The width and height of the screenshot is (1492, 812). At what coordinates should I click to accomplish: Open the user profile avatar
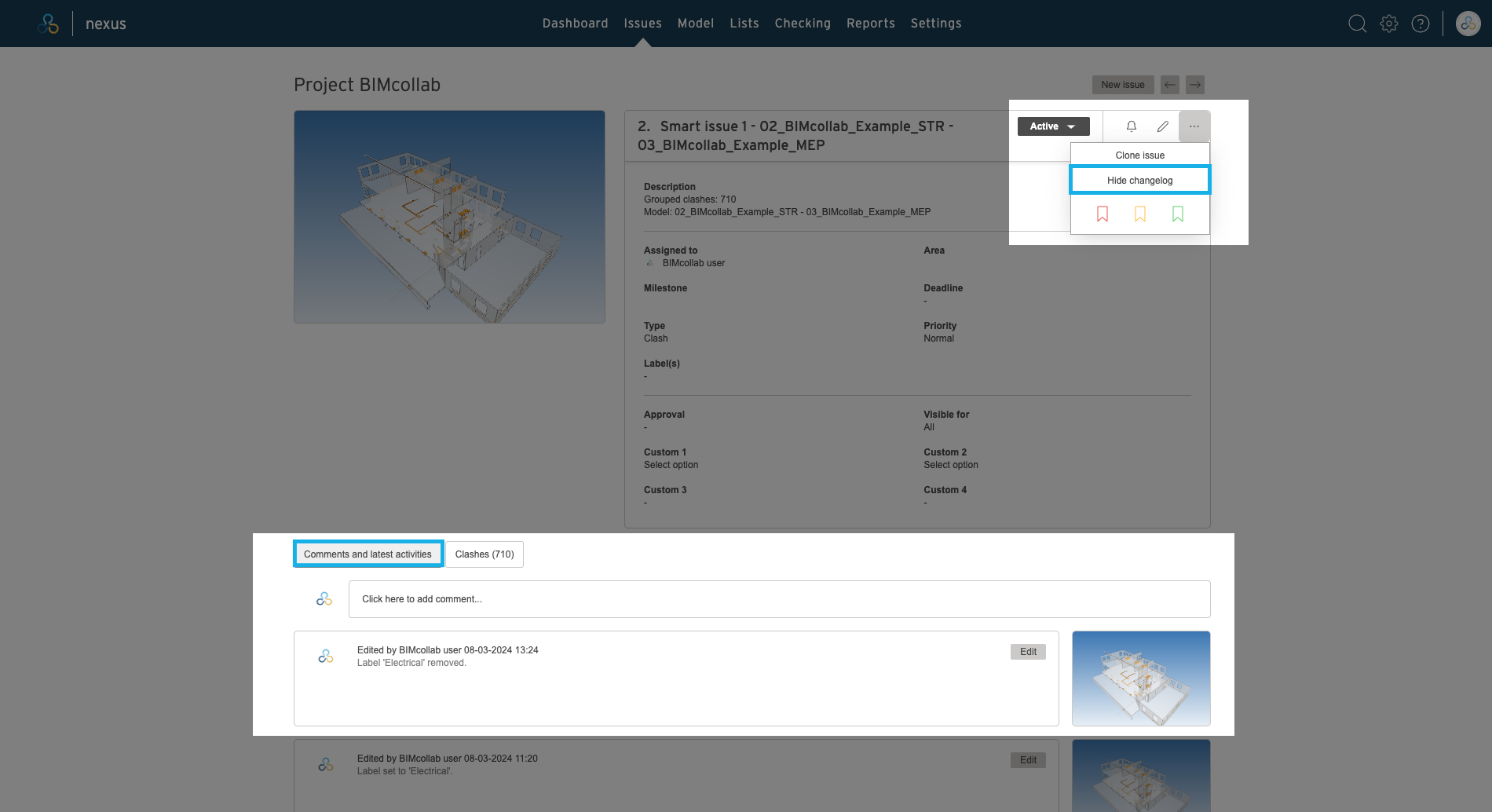[x=1468, y=24]
